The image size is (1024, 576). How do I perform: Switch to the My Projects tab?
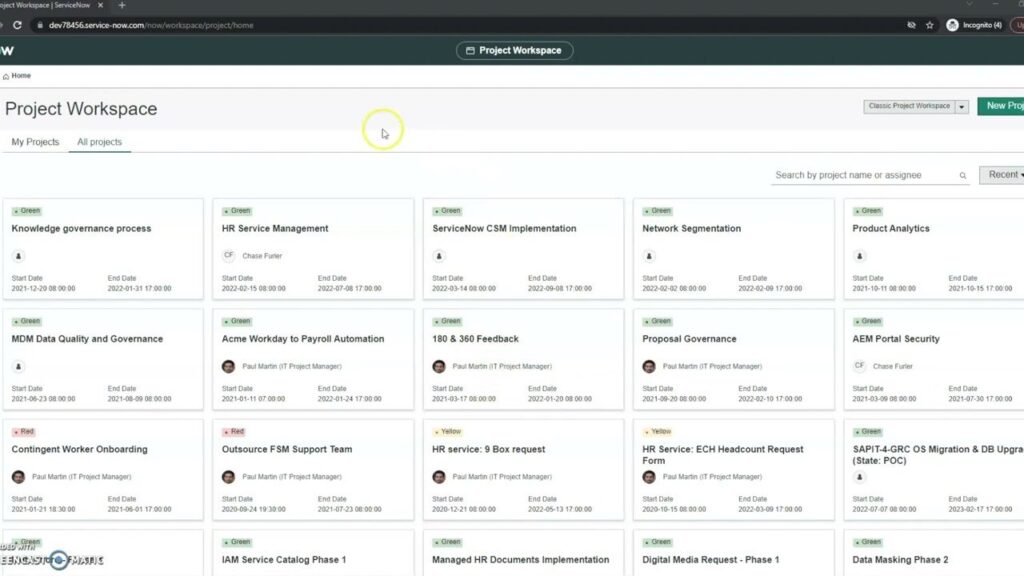coord(35,142)
